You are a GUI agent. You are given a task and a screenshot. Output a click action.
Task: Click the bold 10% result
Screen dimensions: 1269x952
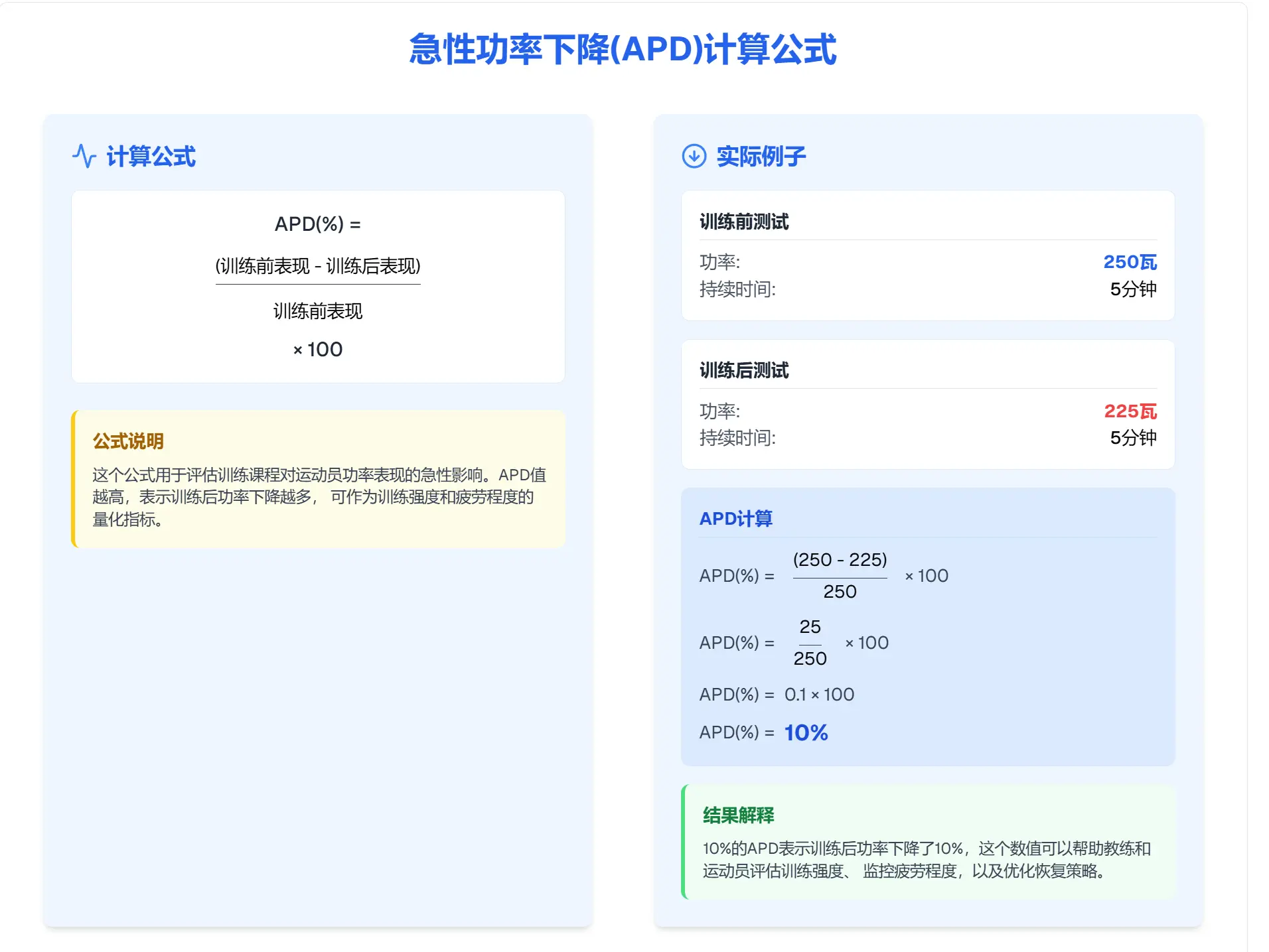806,732
